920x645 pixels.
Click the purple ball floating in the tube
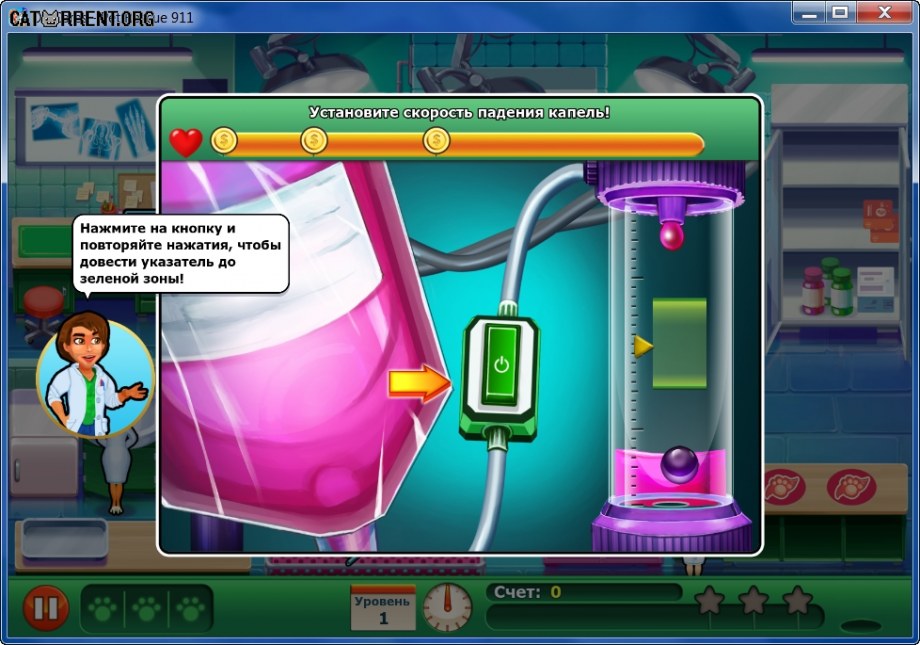[x=679, y=465]
